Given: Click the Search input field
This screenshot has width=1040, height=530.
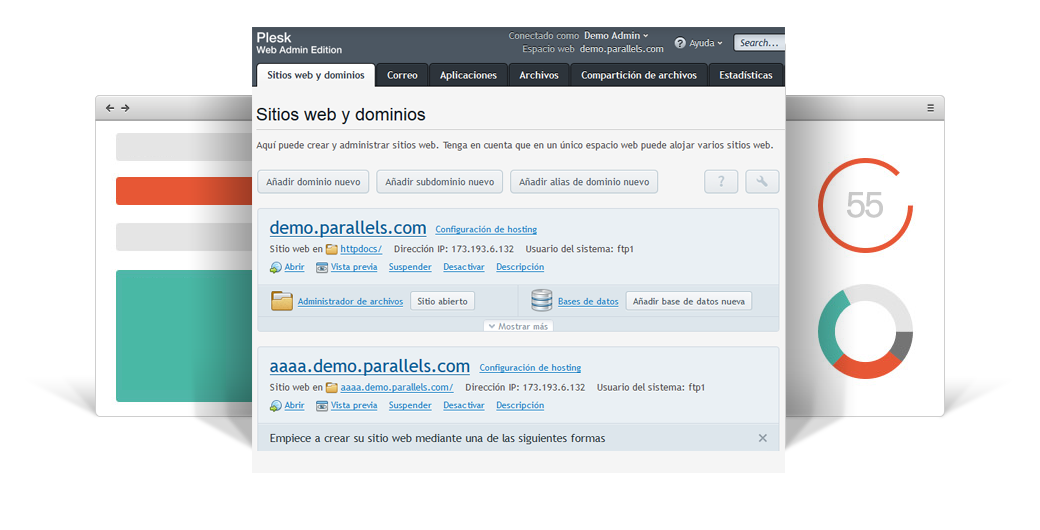Looking at the screenshot, I should pos(759,43).
